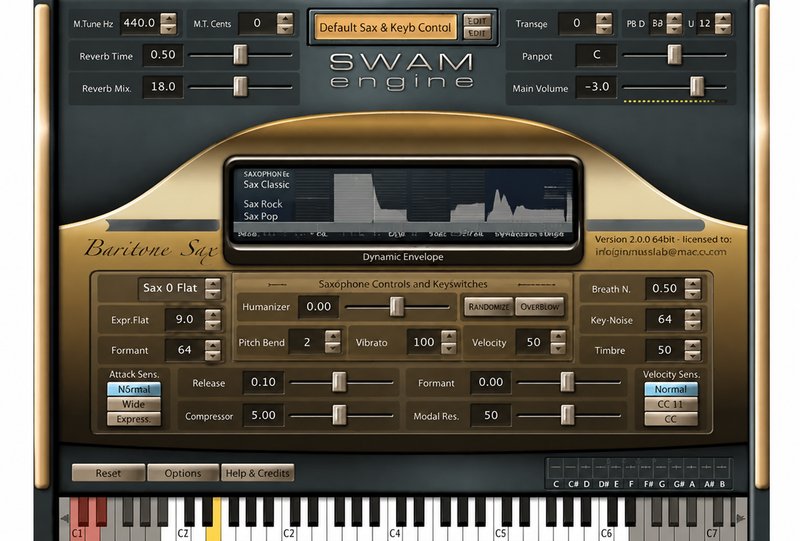Set Attack Sens. to Normal

[134, 389]
